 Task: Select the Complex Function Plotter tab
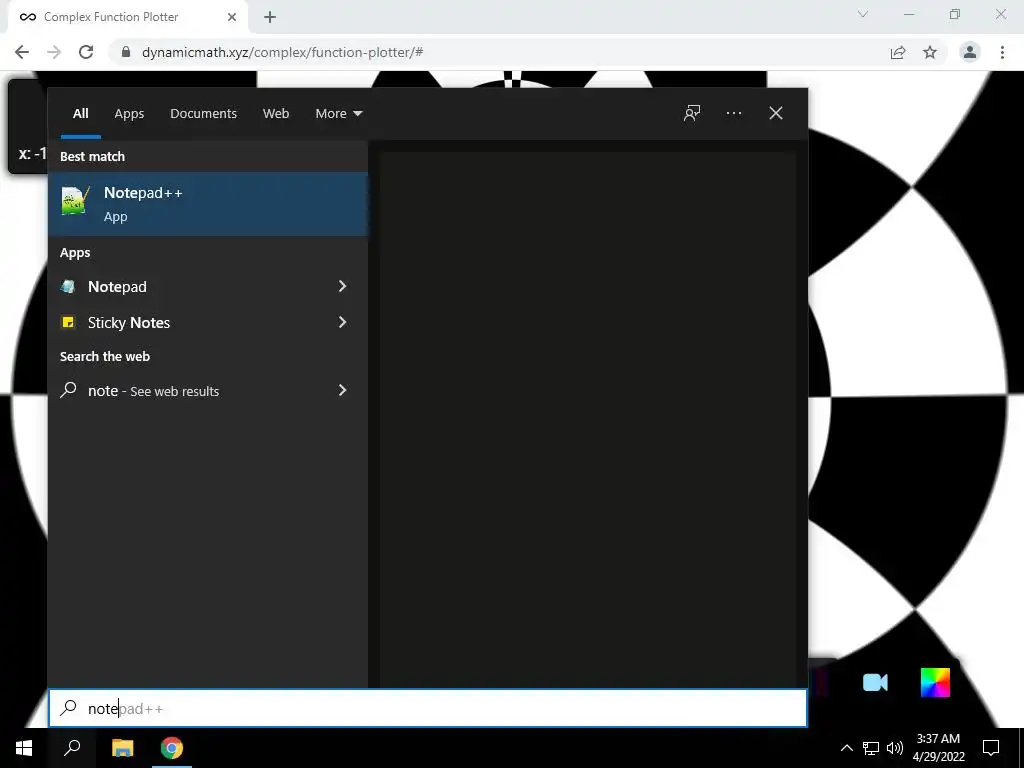coord(128,17)
